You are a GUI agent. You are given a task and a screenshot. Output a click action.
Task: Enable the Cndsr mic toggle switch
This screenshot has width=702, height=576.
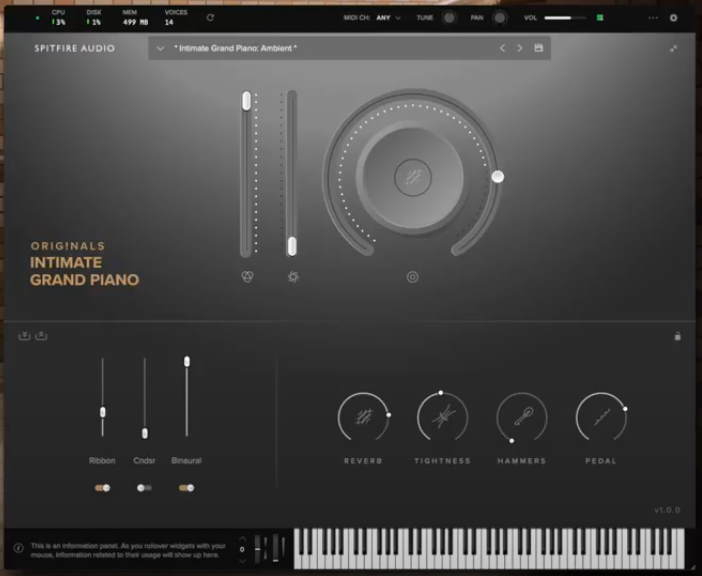click(x=144, y=488)
